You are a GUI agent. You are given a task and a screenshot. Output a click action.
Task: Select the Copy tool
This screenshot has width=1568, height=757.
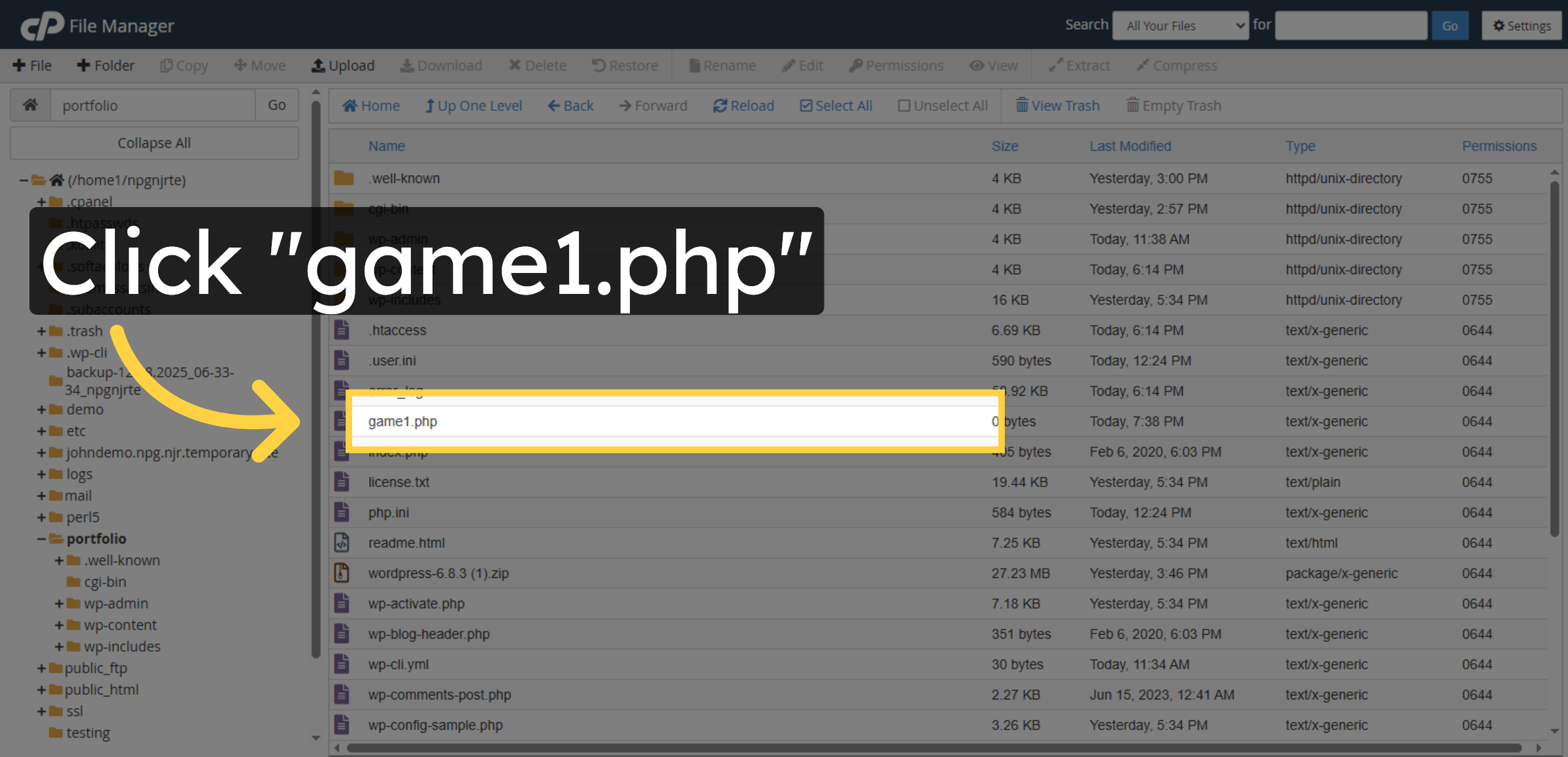184,65
